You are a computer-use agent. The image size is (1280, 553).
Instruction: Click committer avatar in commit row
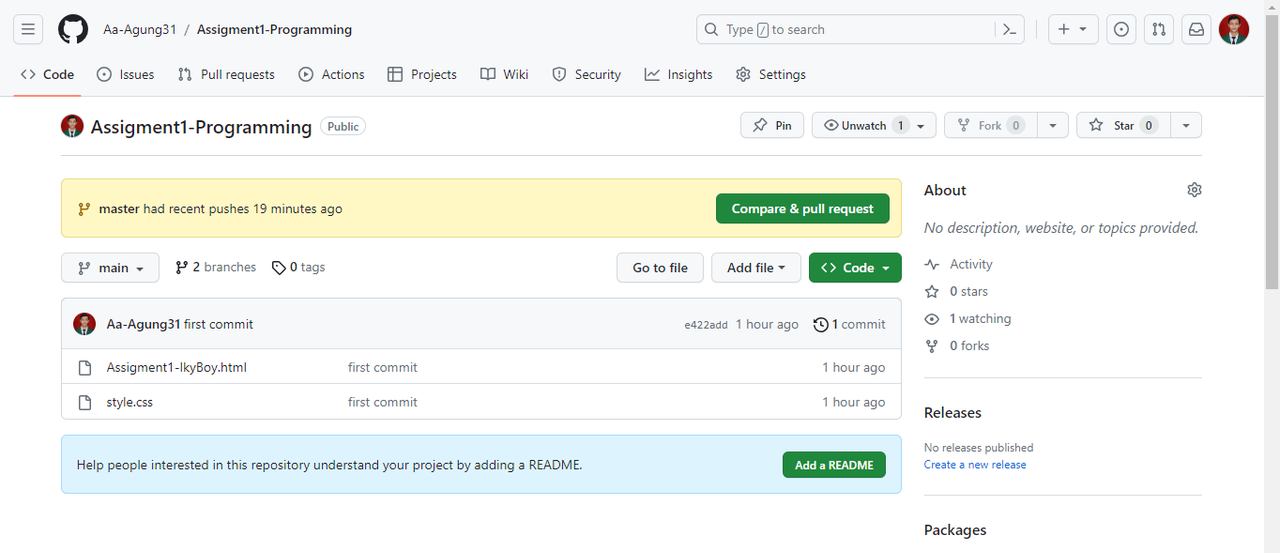click(84, 324)
